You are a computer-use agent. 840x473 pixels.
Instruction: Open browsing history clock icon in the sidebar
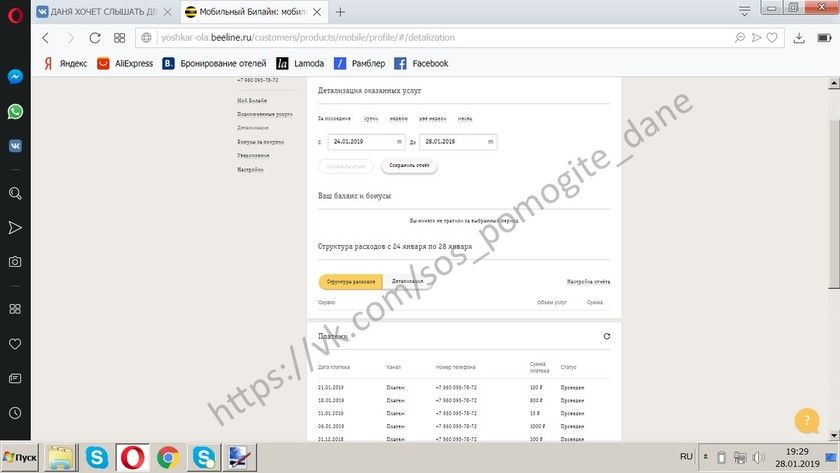pyautogui.click(x=15, y=412)
